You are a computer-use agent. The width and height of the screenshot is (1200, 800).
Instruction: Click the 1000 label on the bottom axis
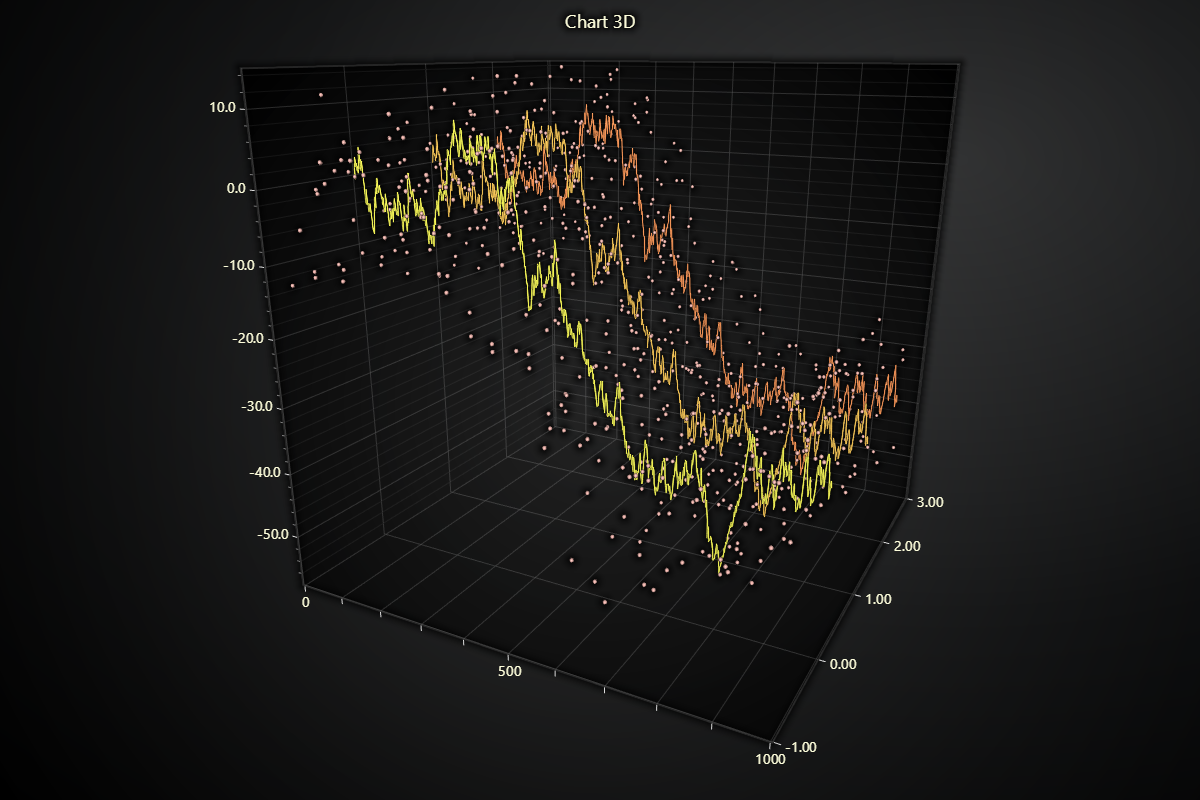770,758
